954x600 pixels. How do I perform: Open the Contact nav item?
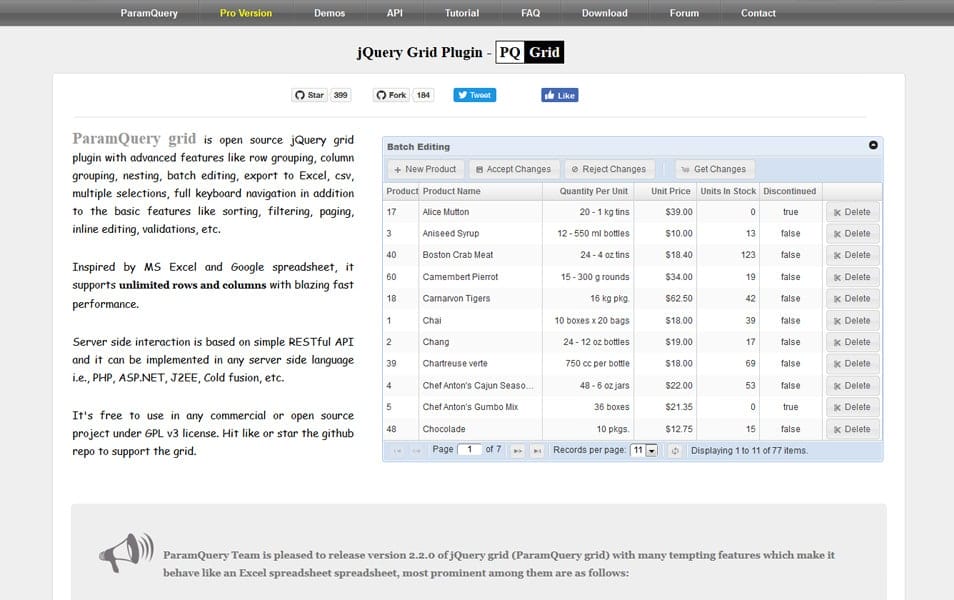point(757,13)
